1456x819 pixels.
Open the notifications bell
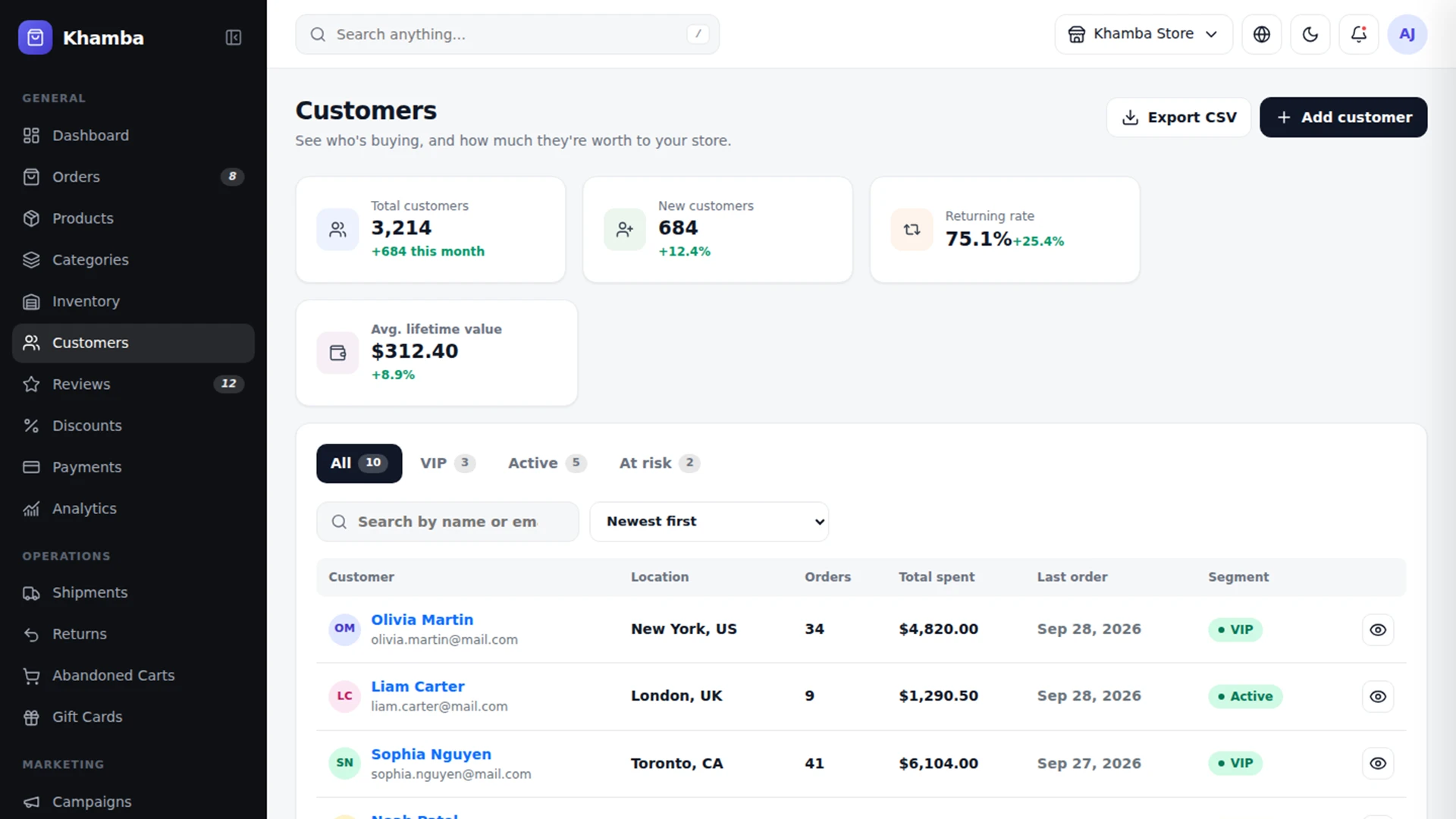point(1358,34)
